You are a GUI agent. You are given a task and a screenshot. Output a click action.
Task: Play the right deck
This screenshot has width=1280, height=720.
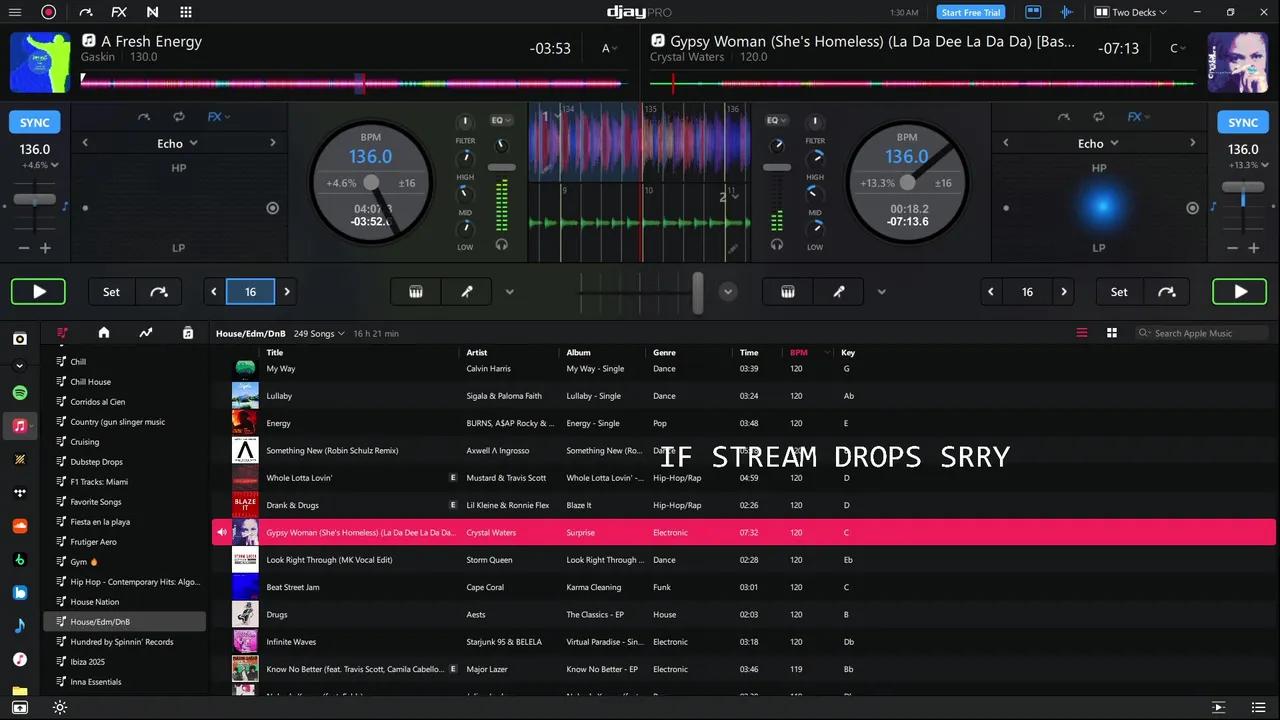tap(1240, 292)
